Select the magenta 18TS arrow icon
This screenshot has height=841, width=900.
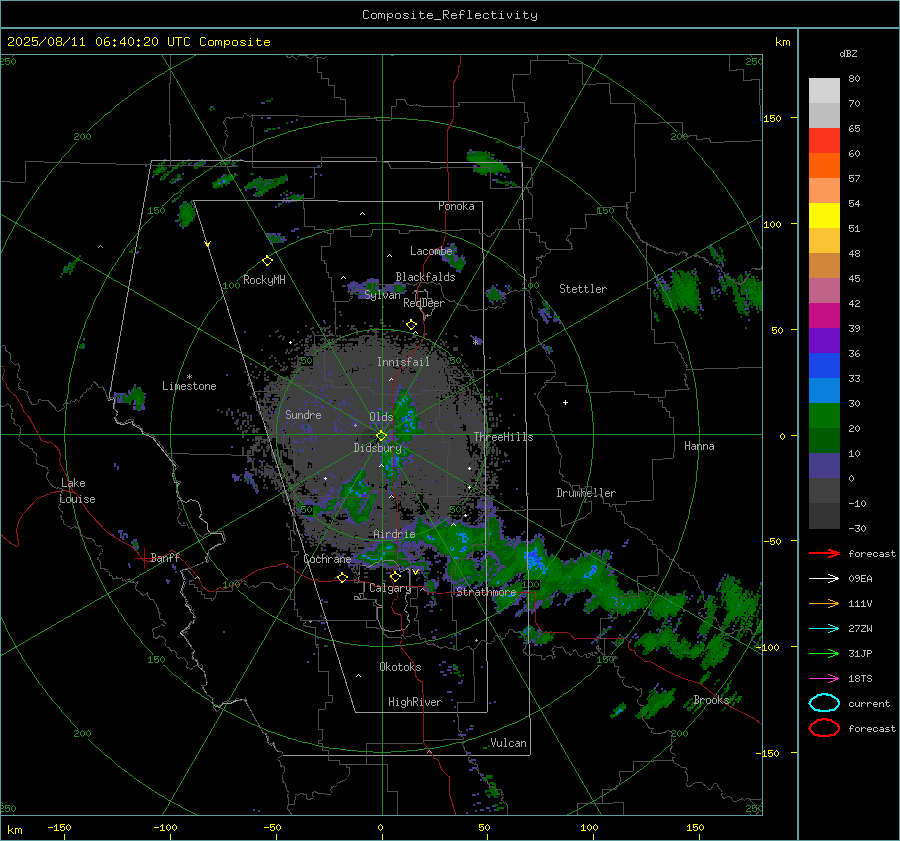824,679
